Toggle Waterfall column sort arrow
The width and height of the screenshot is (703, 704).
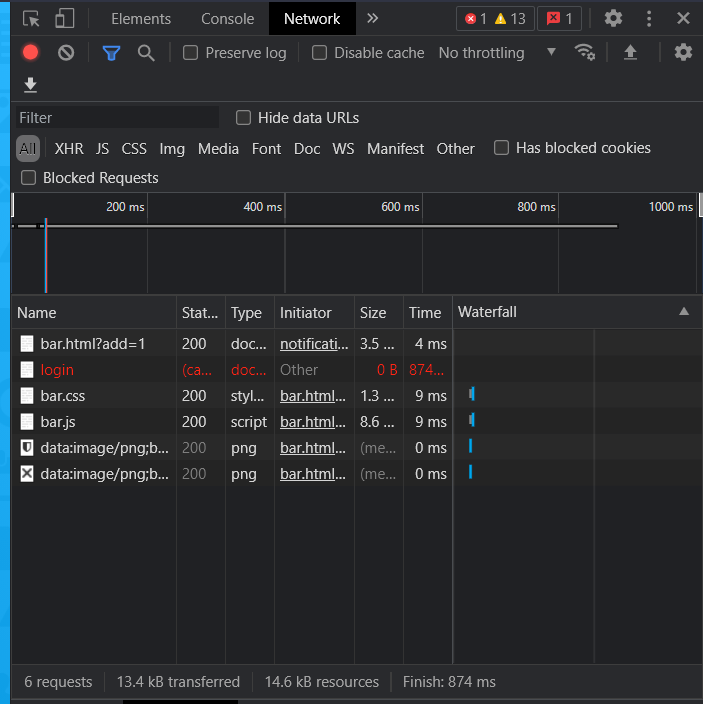pos(684,312)
